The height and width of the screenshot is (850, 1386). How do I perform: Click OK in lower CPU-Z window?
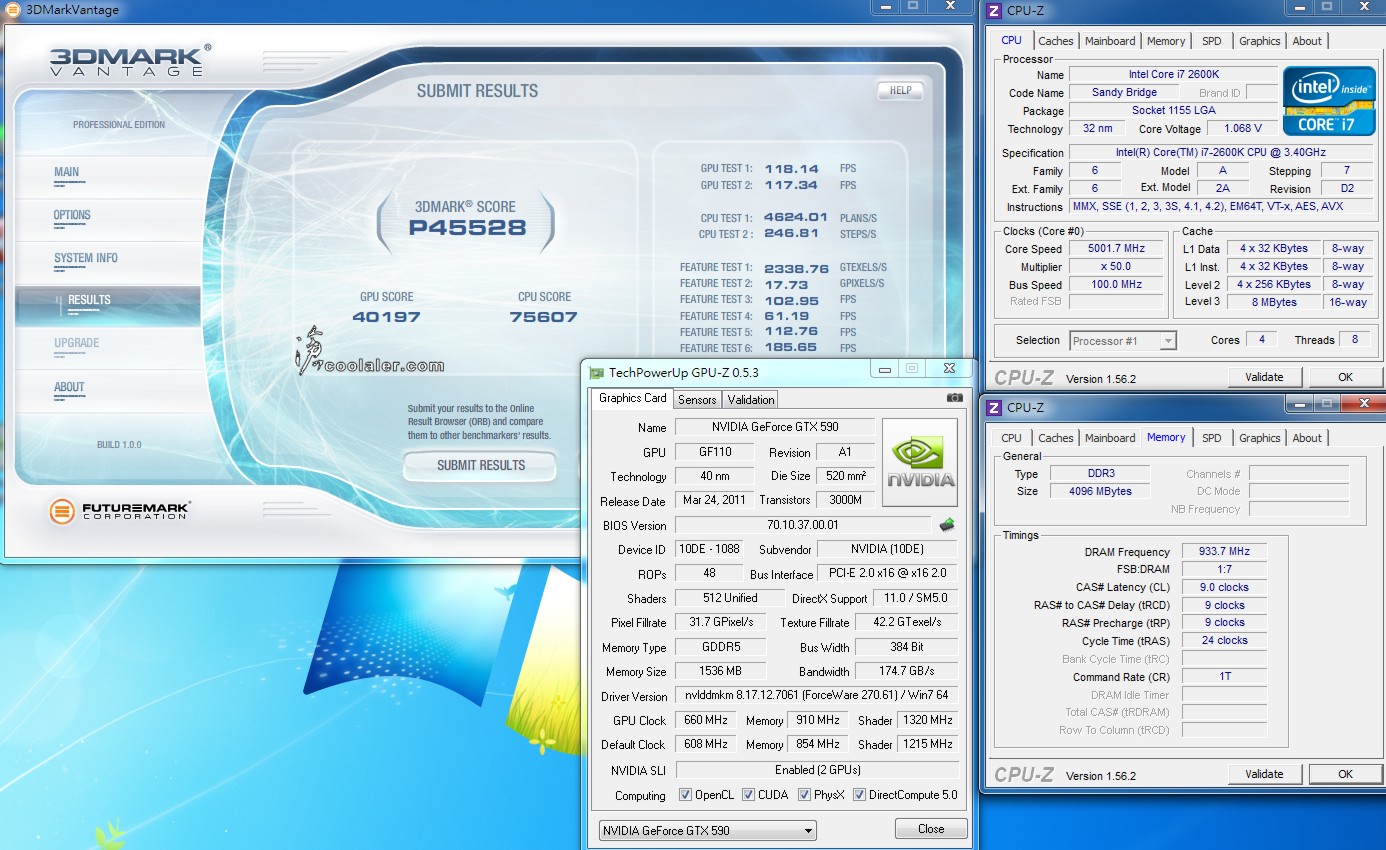pyautogui.click(x=1345, y=774)
